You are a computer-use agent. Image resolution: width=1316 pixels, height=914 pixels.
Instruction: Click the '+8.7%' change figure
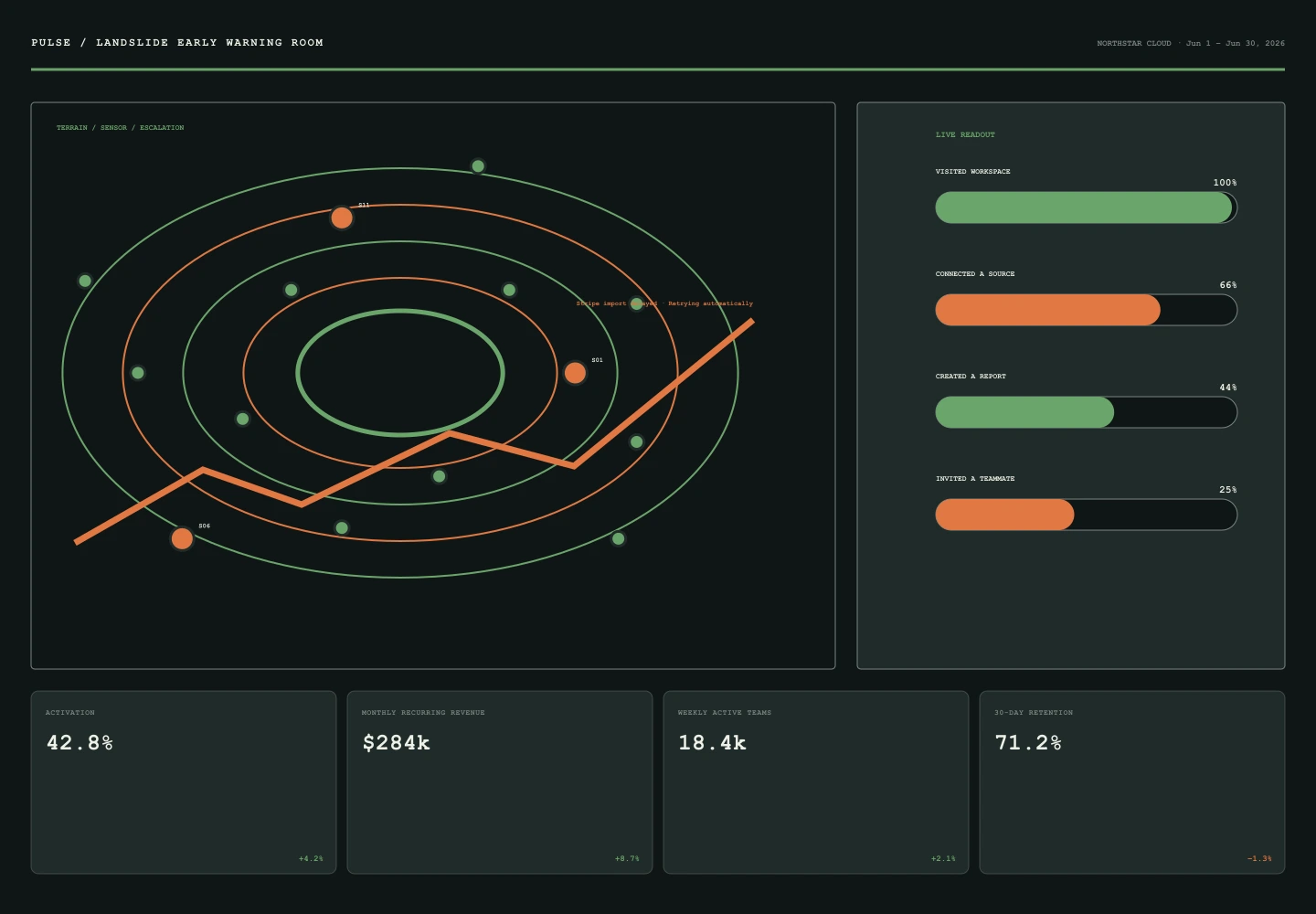(x=627, y=859)
